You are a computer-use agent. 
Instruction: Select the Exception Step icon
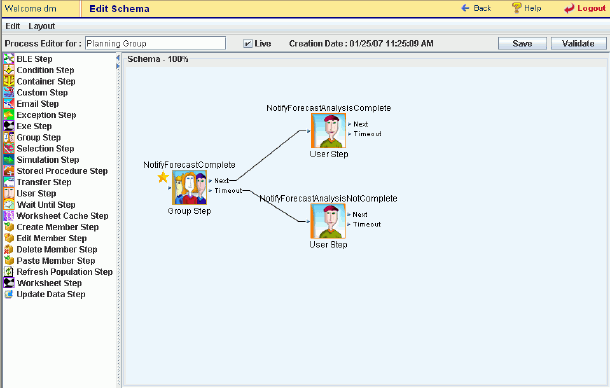9,115
